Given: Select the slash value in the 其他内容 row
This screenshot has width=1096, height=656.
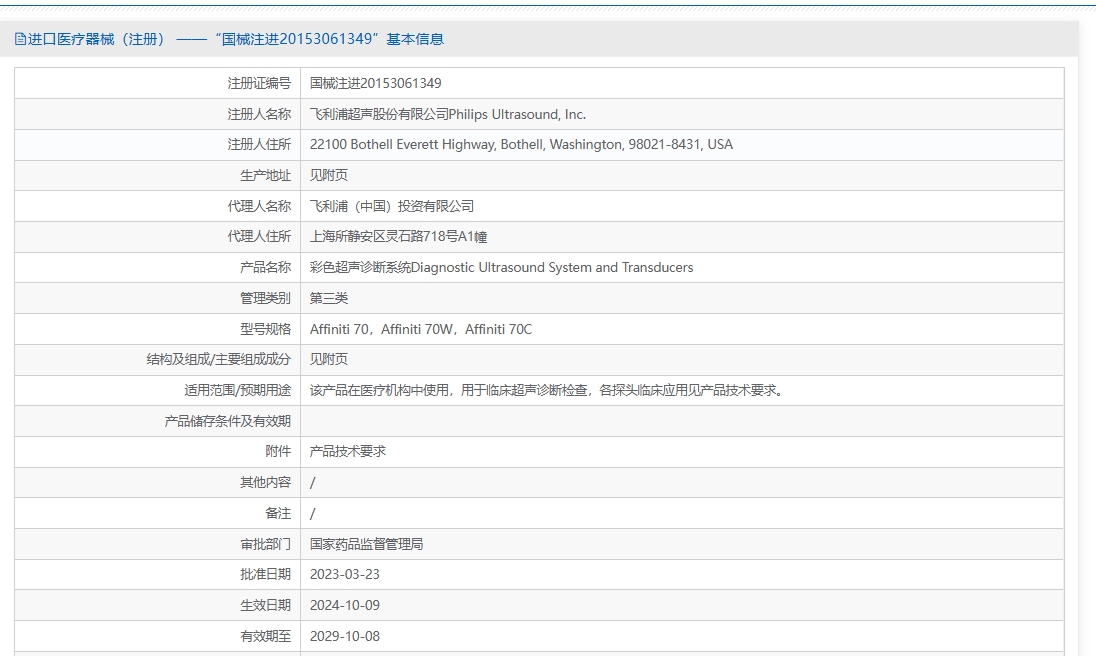Looking at the screenshot, I should pos(312,482).
